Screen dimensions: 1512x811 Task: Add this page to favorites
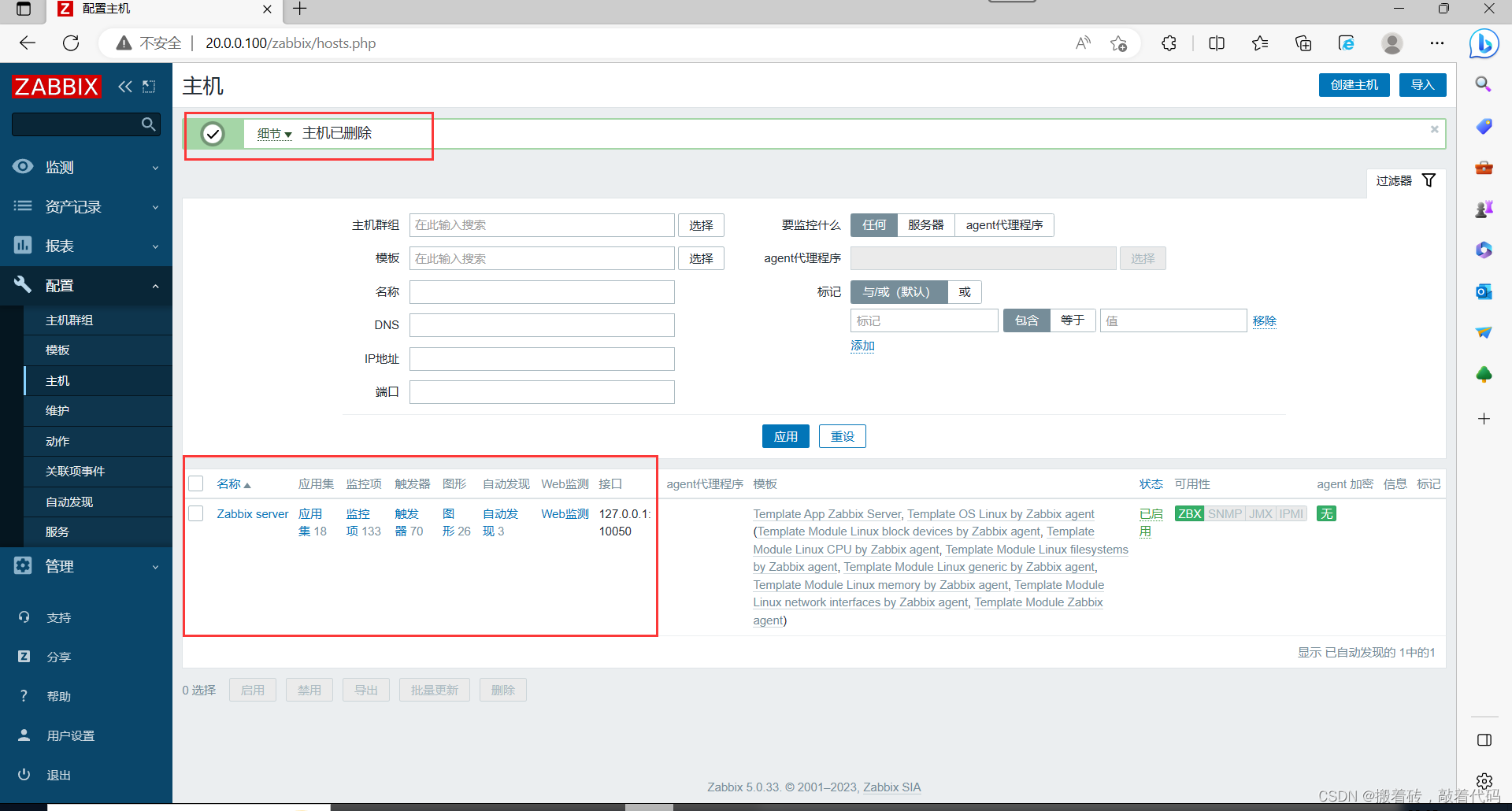tap(1118, 43)
